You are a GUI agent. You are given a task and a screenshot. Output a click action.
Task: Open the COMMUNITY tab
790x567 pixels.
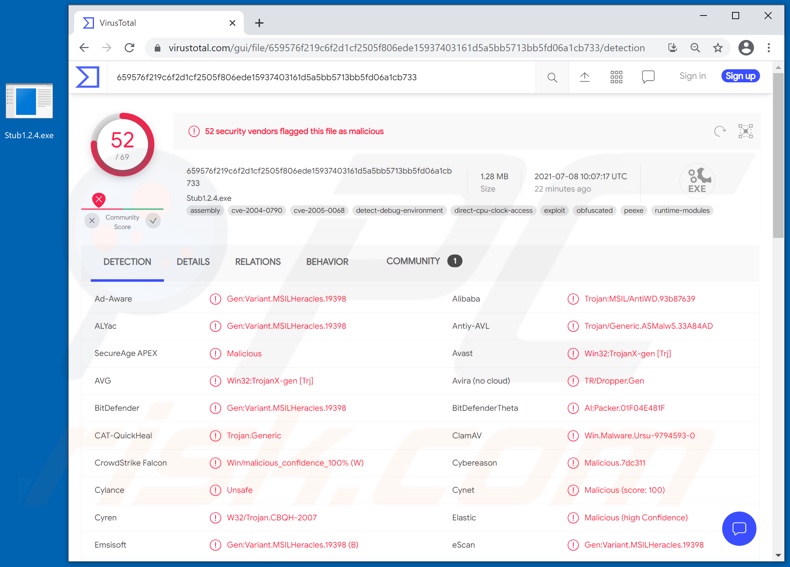tap(424, 261)
